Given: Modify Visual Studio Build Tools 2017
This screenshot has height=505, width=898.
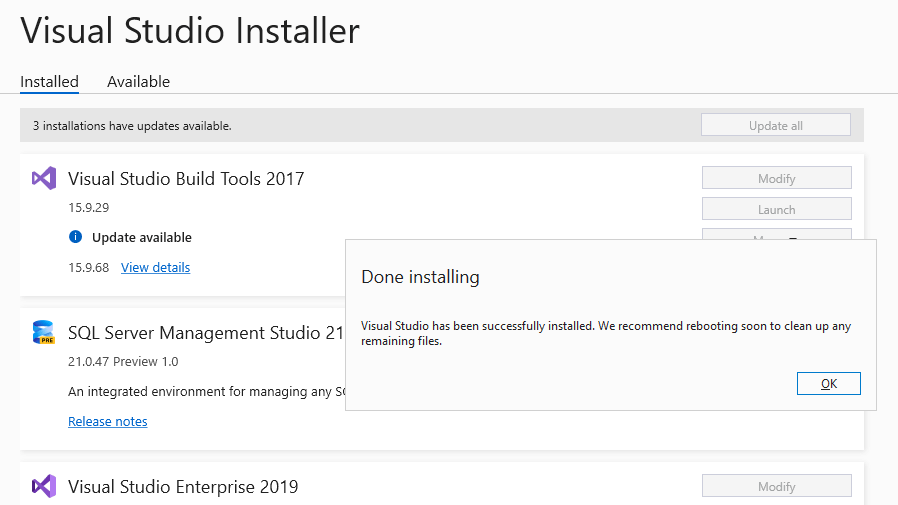Looking at the screenshot, I should [776, 178].
